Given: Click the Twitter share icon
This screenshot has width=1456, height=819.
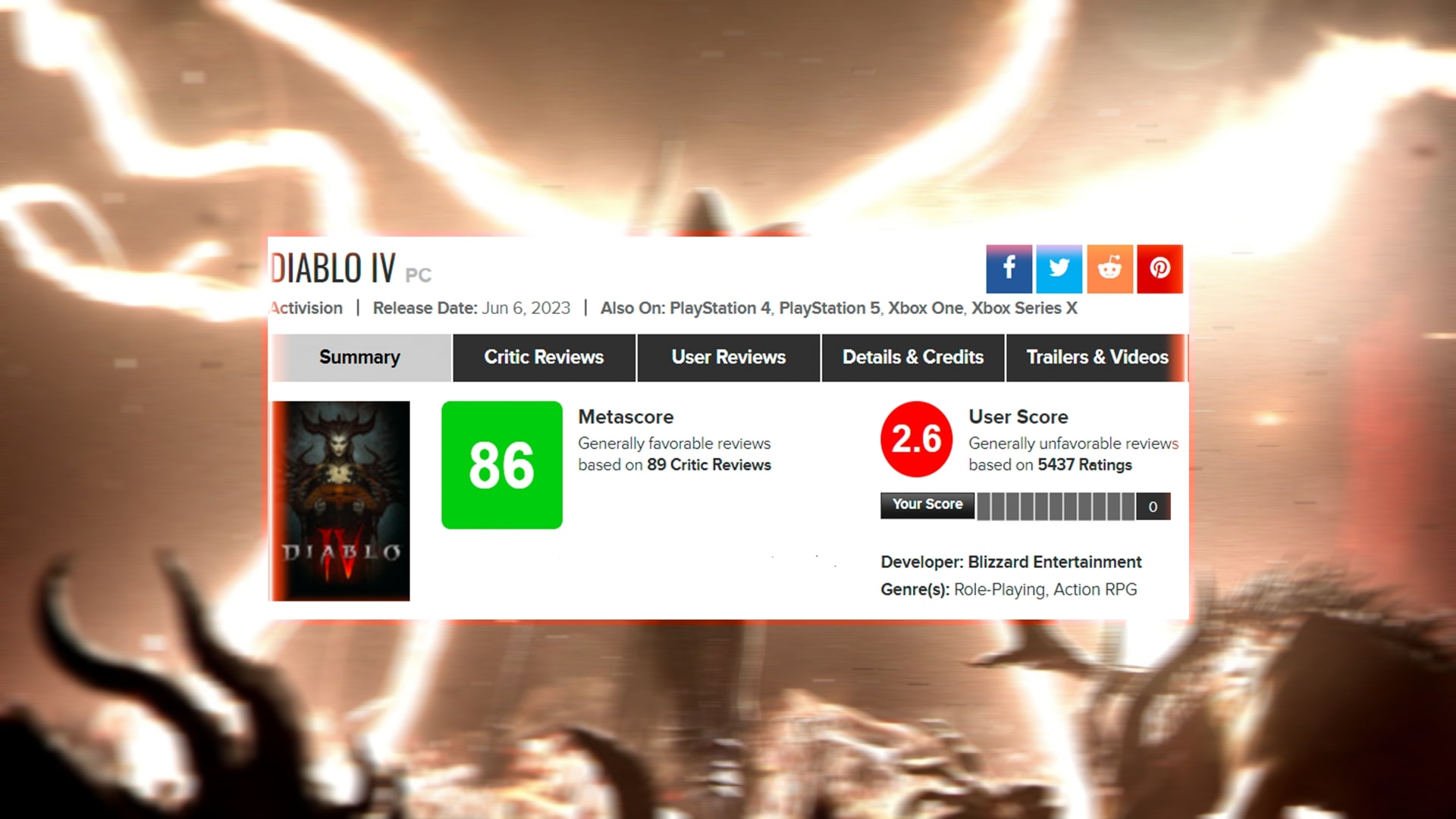Looking at the screenshot, I should click(x=1058, y=268).
